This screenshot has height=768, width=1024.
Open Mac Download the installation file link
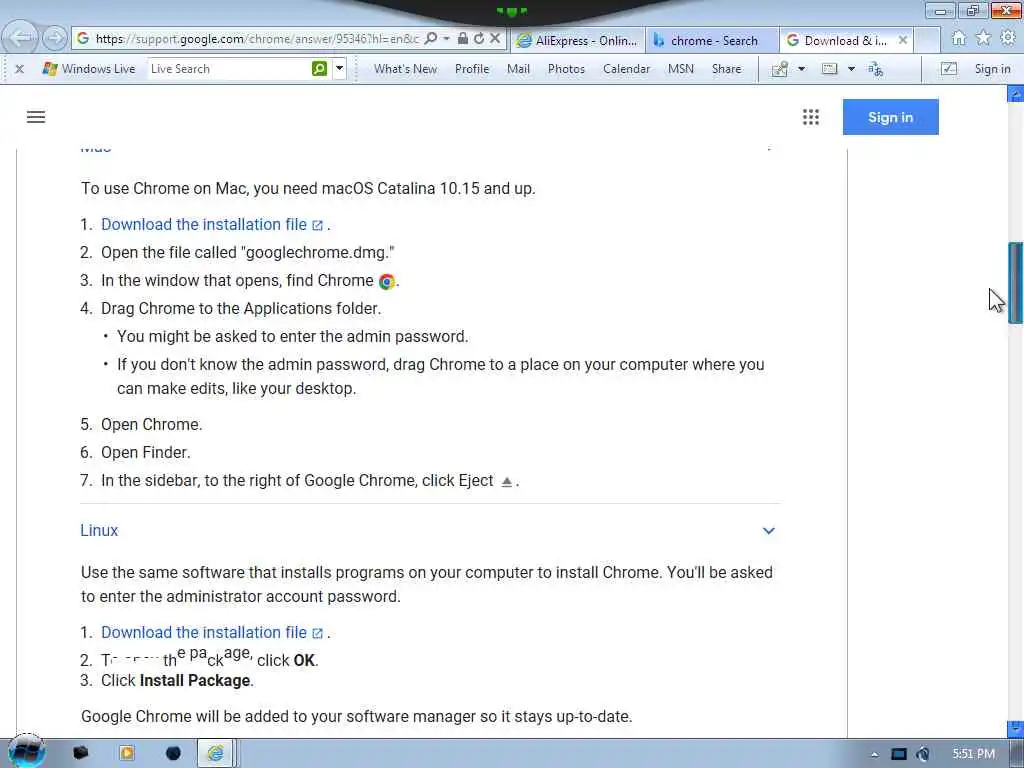204,225
